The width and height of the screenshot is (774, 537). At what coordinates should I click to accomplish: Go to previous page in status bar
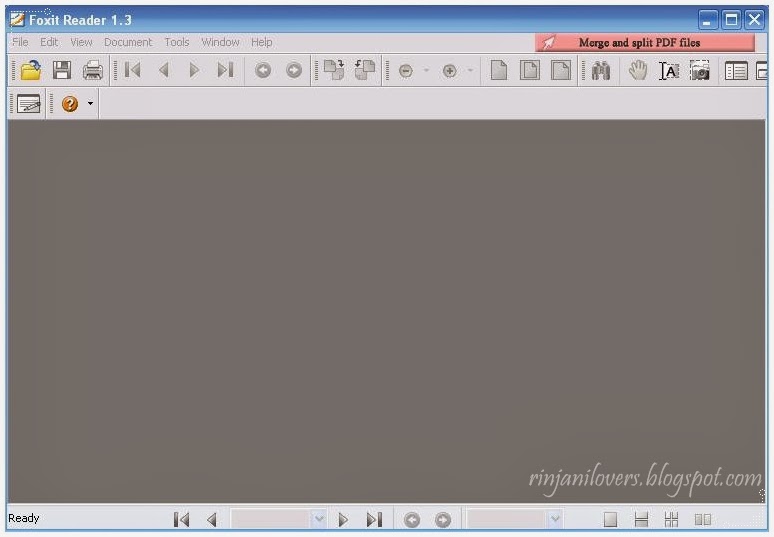(212, 519)
